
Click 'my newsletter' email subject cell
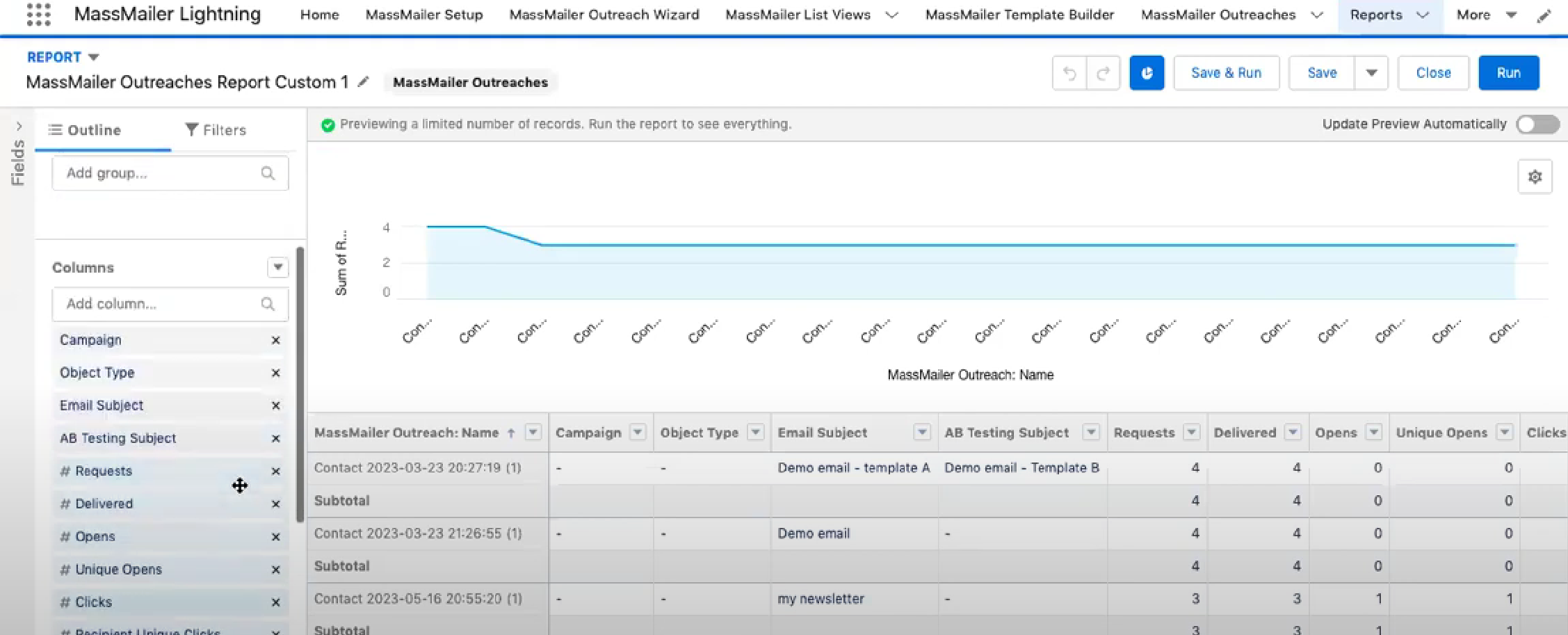coord(821,599)
